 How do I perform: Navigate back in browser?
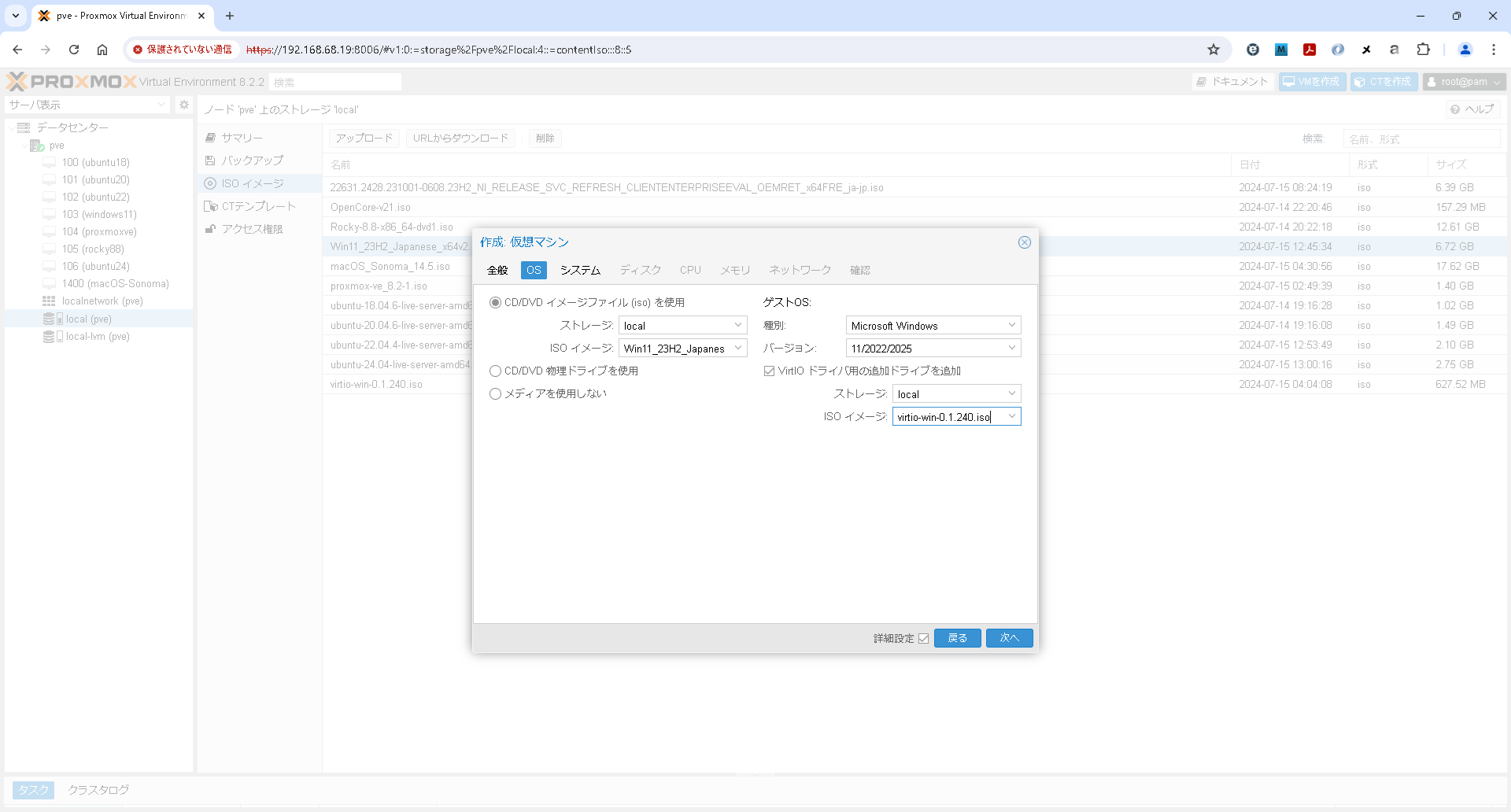[x=17, y=50]
